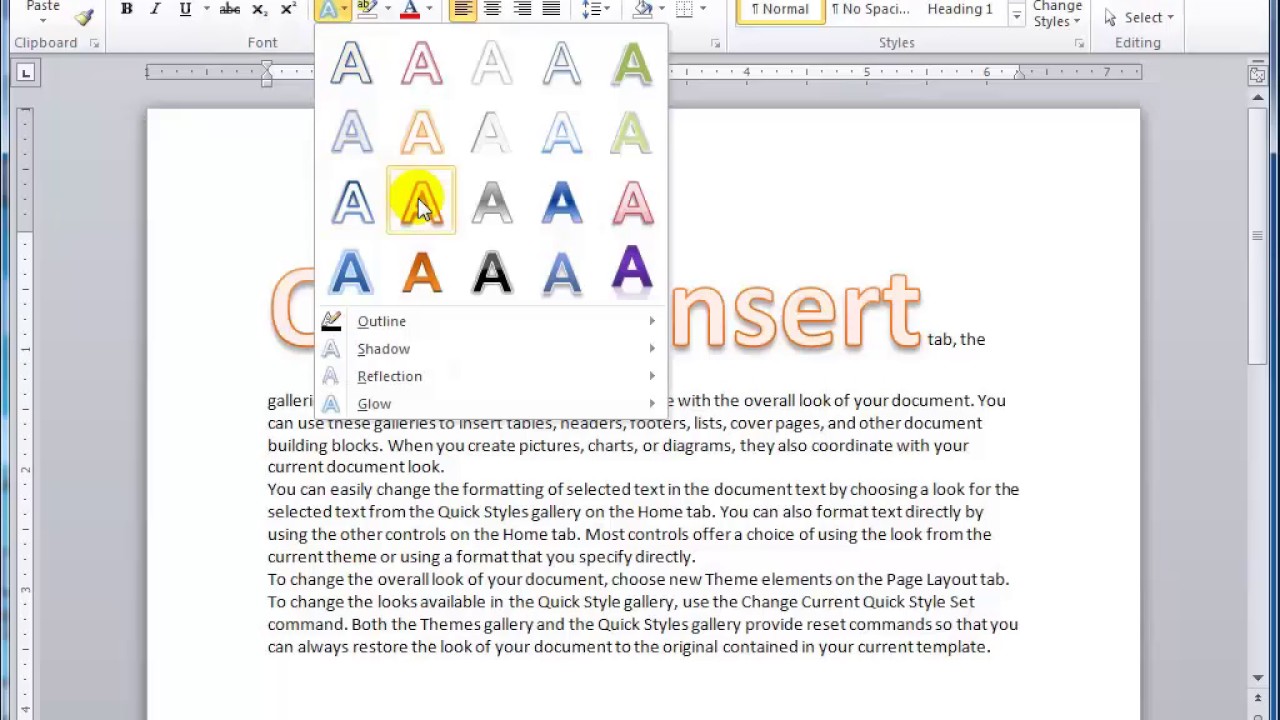Open the Paste dropdown arrow

point(43,19)
